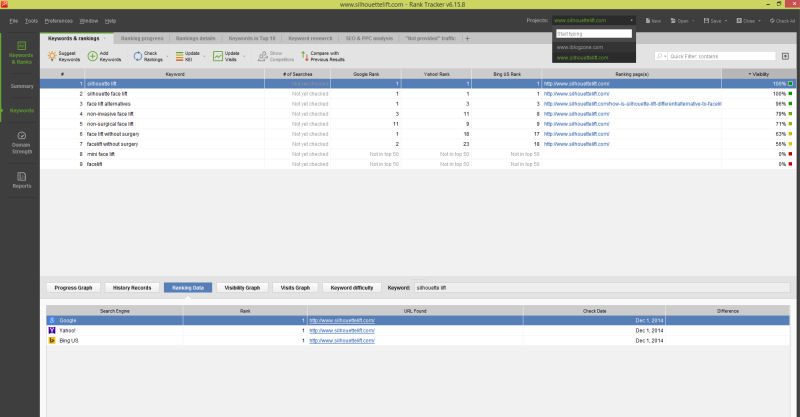This screenshot has width=800, height=417.
Task: Click green visibility indicator for silhouette face lift
Action: tap(790, 94)
